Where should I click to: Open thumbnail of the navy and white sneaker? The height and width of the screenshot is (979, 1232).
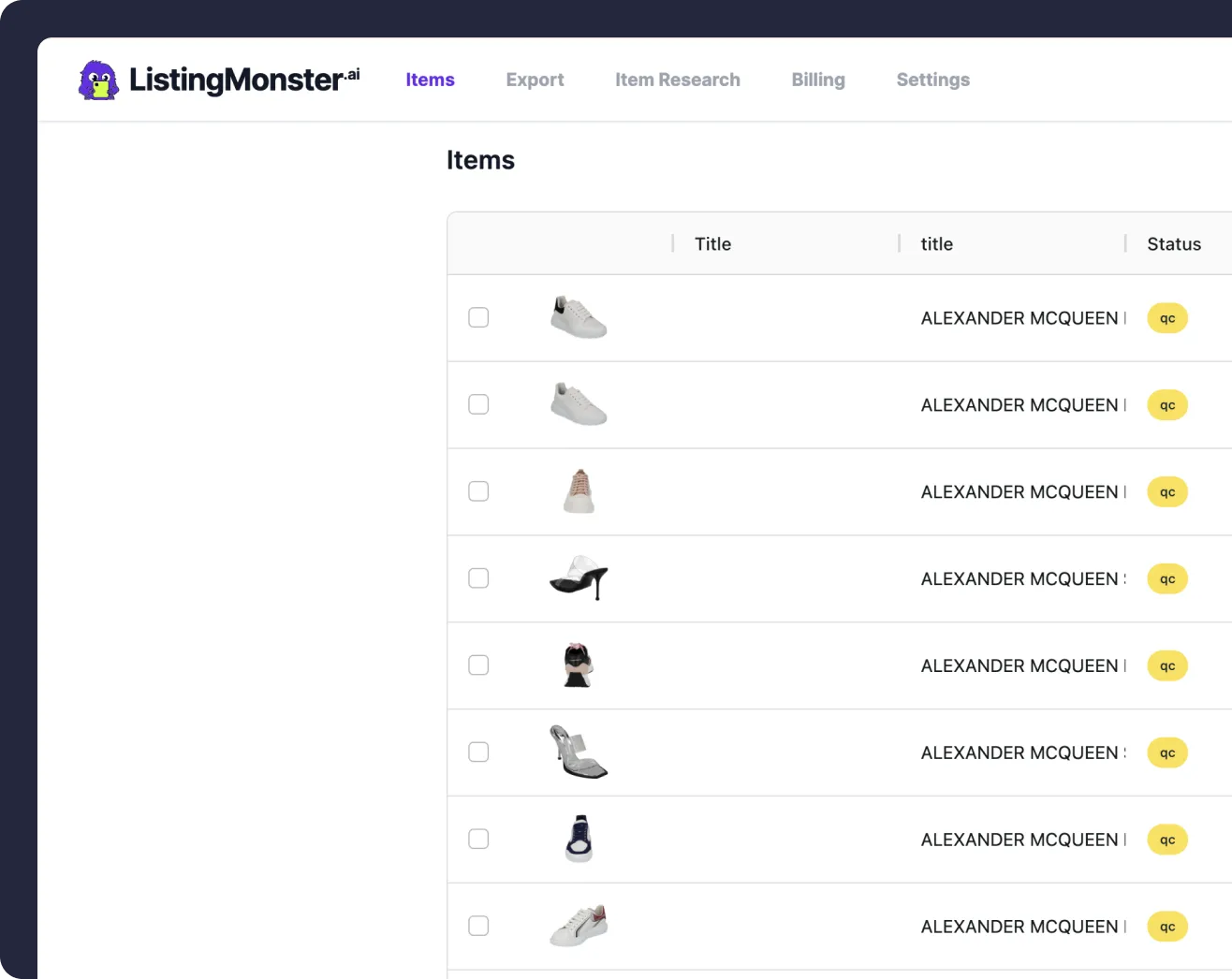click(x=579, y=840)
